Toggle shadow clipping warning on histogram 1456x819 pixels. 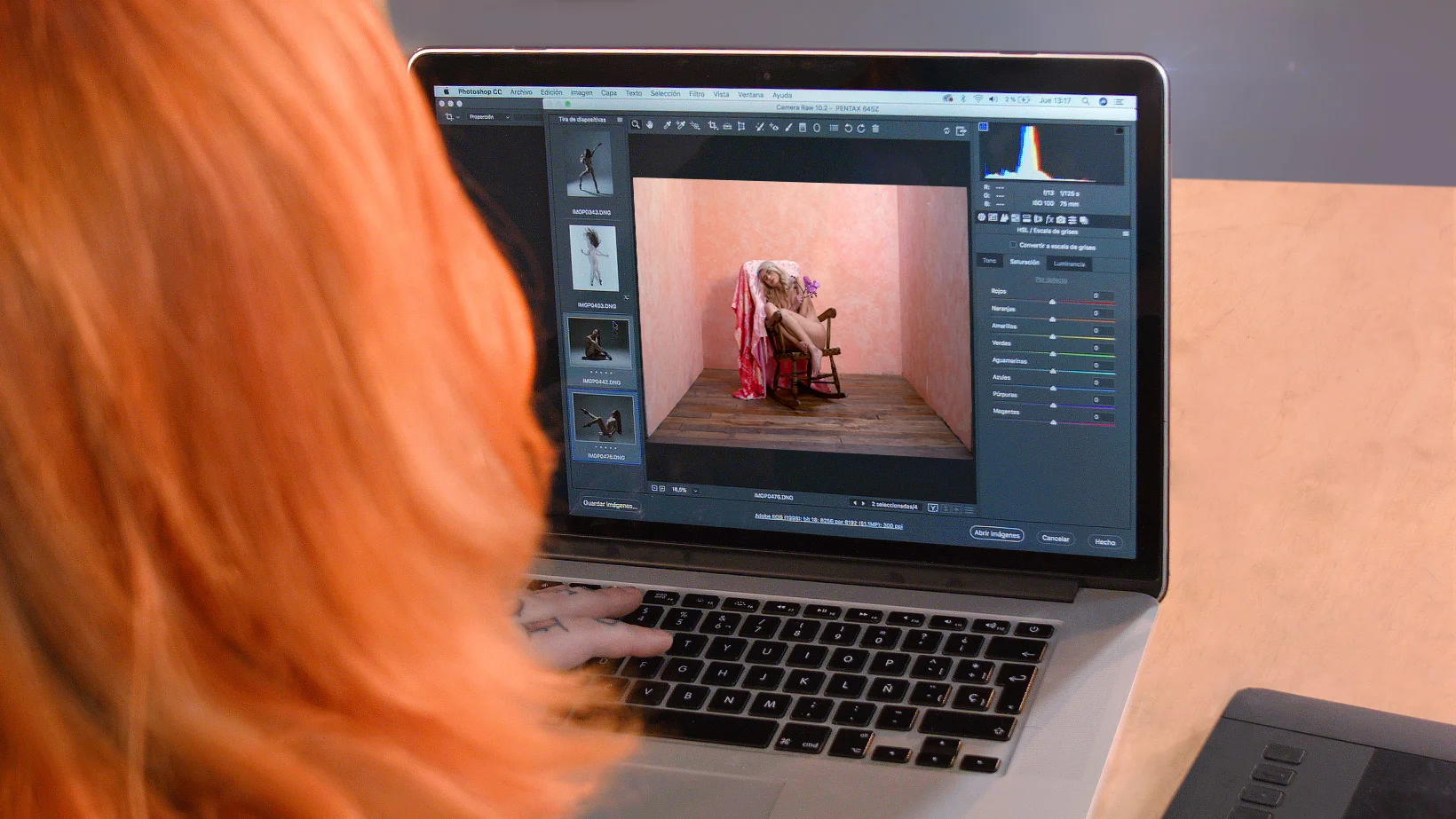[x=984, y=127]
